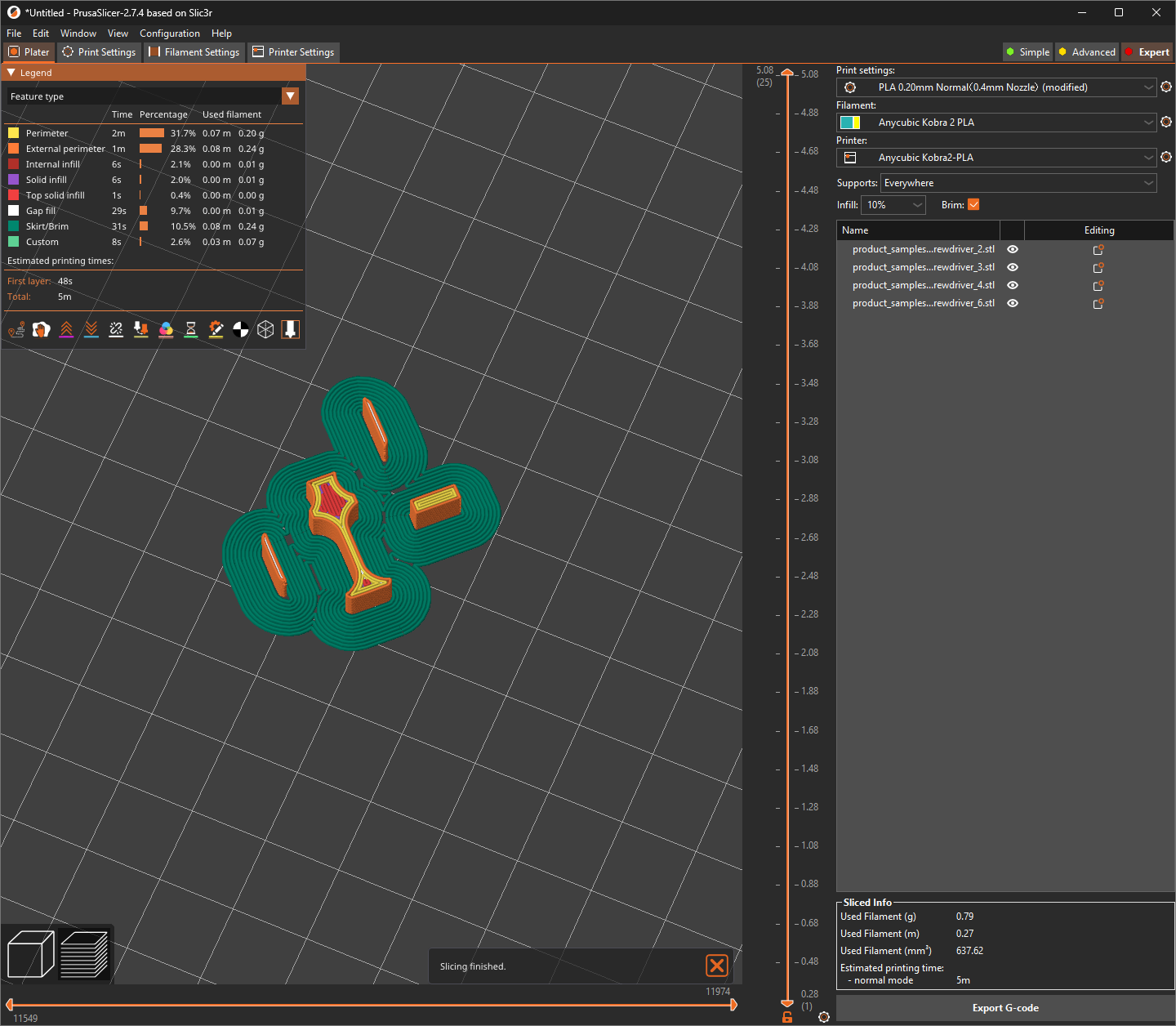
Task: Click vertical layer slider top handle
Action: pos(787,74)
